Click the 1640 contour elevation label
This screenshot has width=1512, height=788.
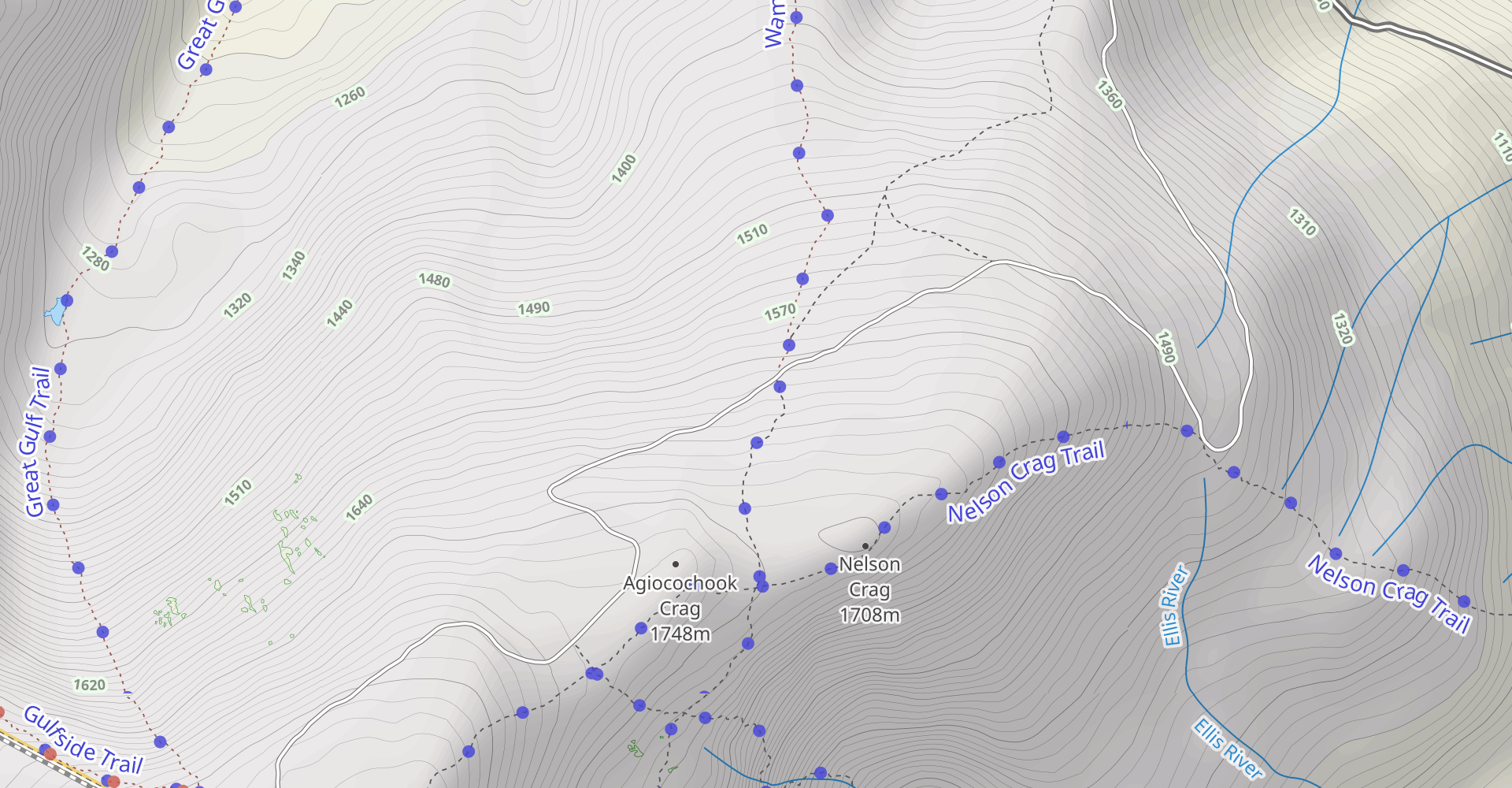pyautogui.click(x=359, y=507)
